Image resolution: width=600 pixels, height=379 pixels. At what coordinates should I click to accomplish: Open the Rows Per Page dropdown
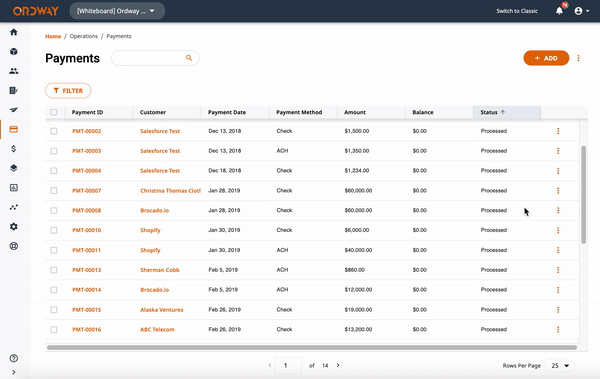[x=559, y=366]
